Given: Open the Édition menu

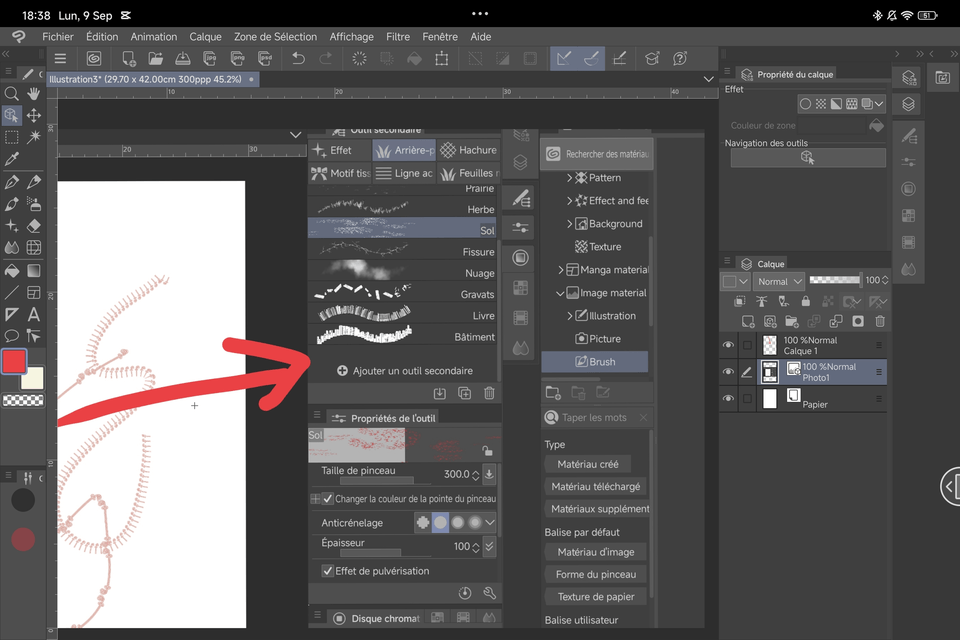Looking at the screenshot, I should click(x=102, y=37).
